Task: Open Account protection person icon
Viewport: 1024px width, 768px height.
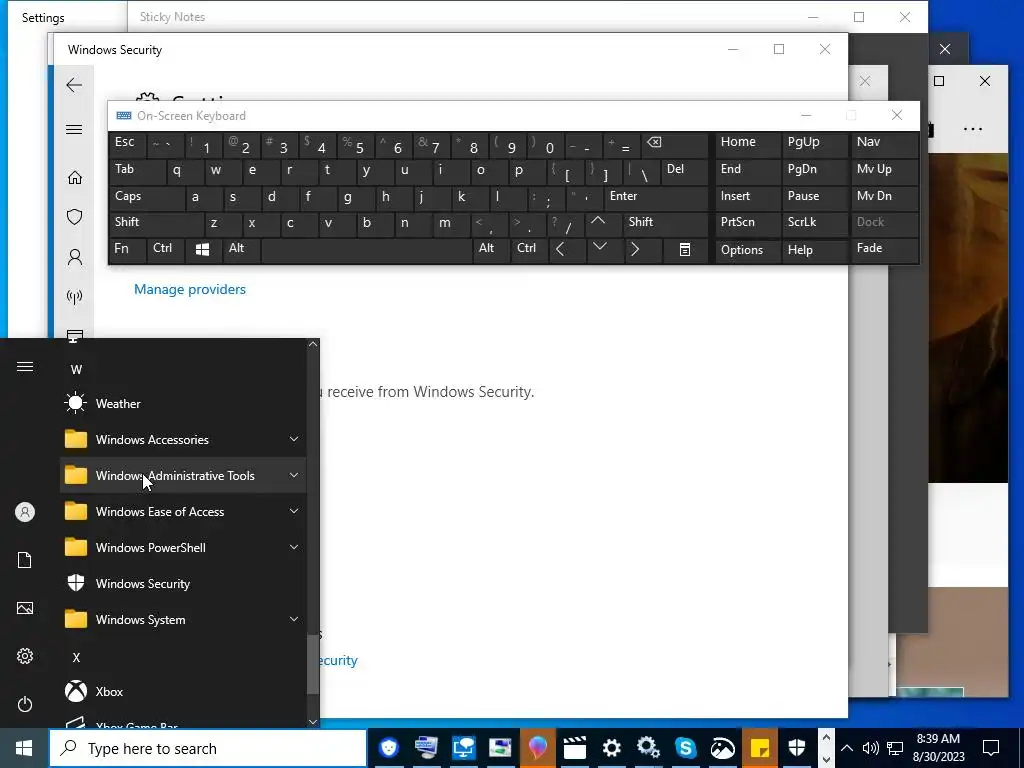Action: coord(74,257)
